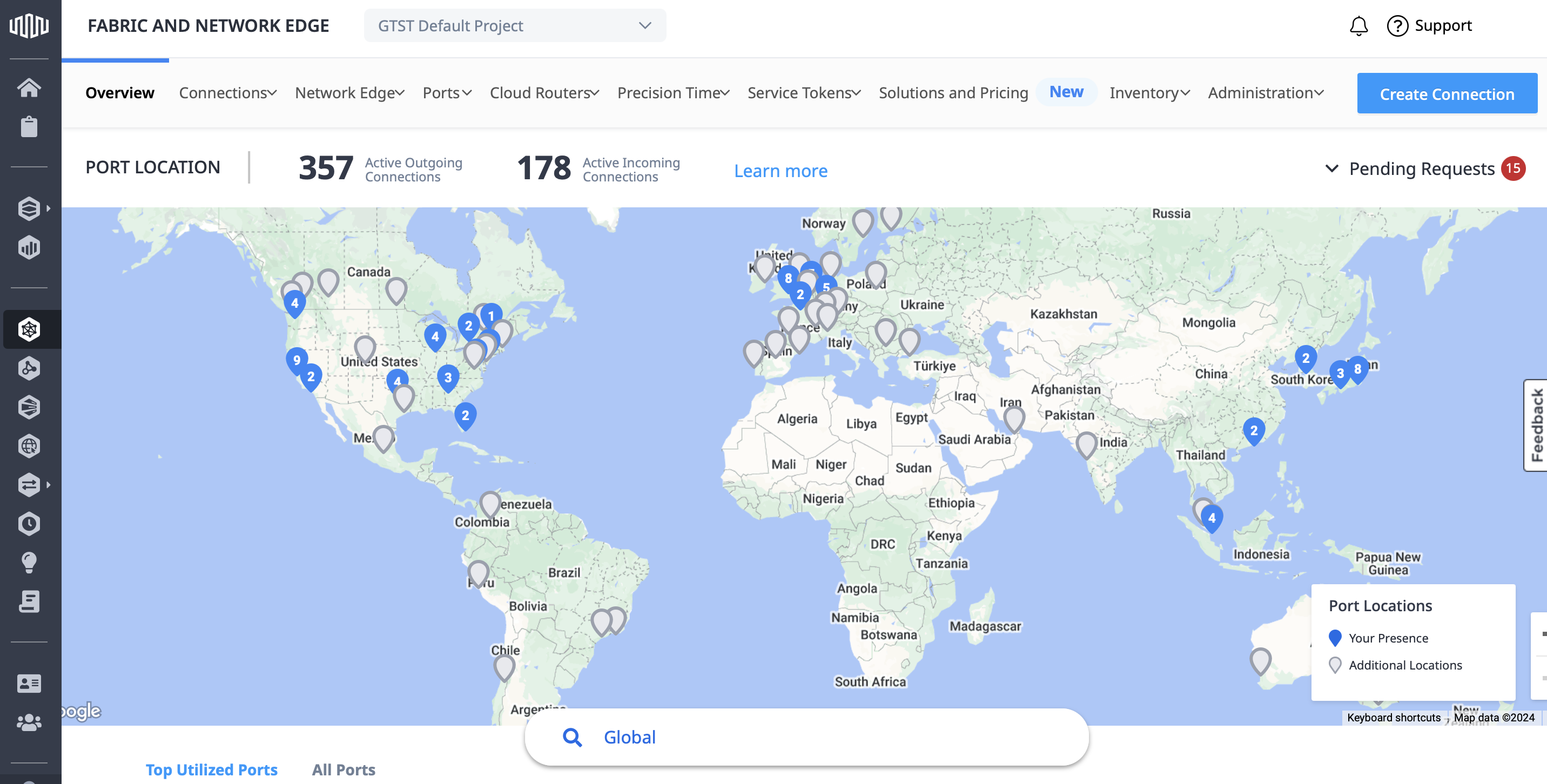The image size is (1547, 784).
Task: Click the stacked-layers hexagon sidebar icon
Action: tap(29, 208)
